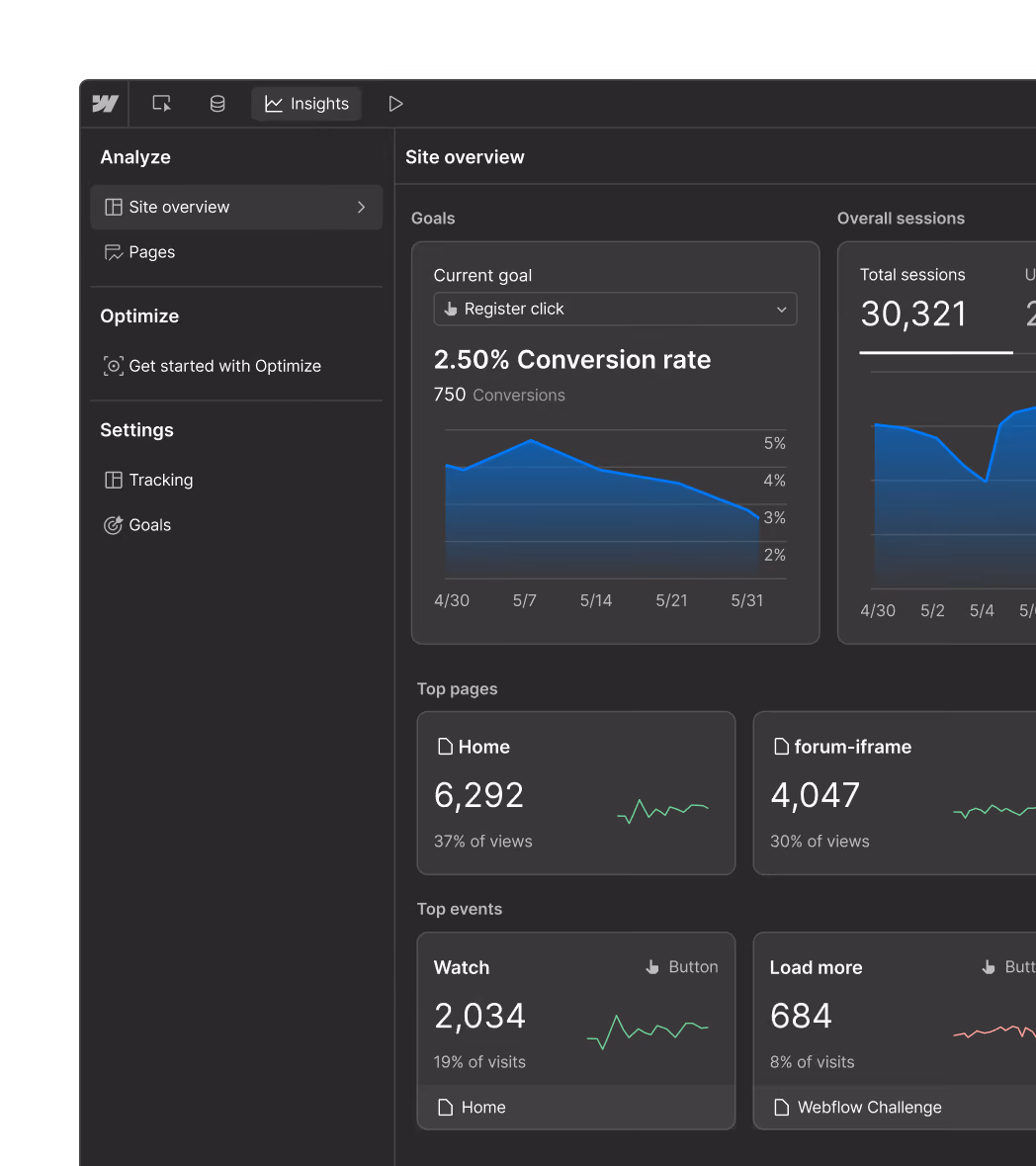Click the 5/2 date on the sessions chart
This screenshot has width=1036, height=1166.
(x=932, y=610)
